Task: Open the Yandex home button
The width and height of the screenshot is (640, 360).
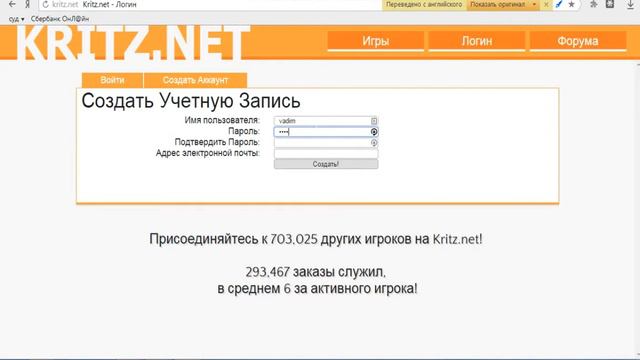Action: pyautogui.click(x=27, y=4)
